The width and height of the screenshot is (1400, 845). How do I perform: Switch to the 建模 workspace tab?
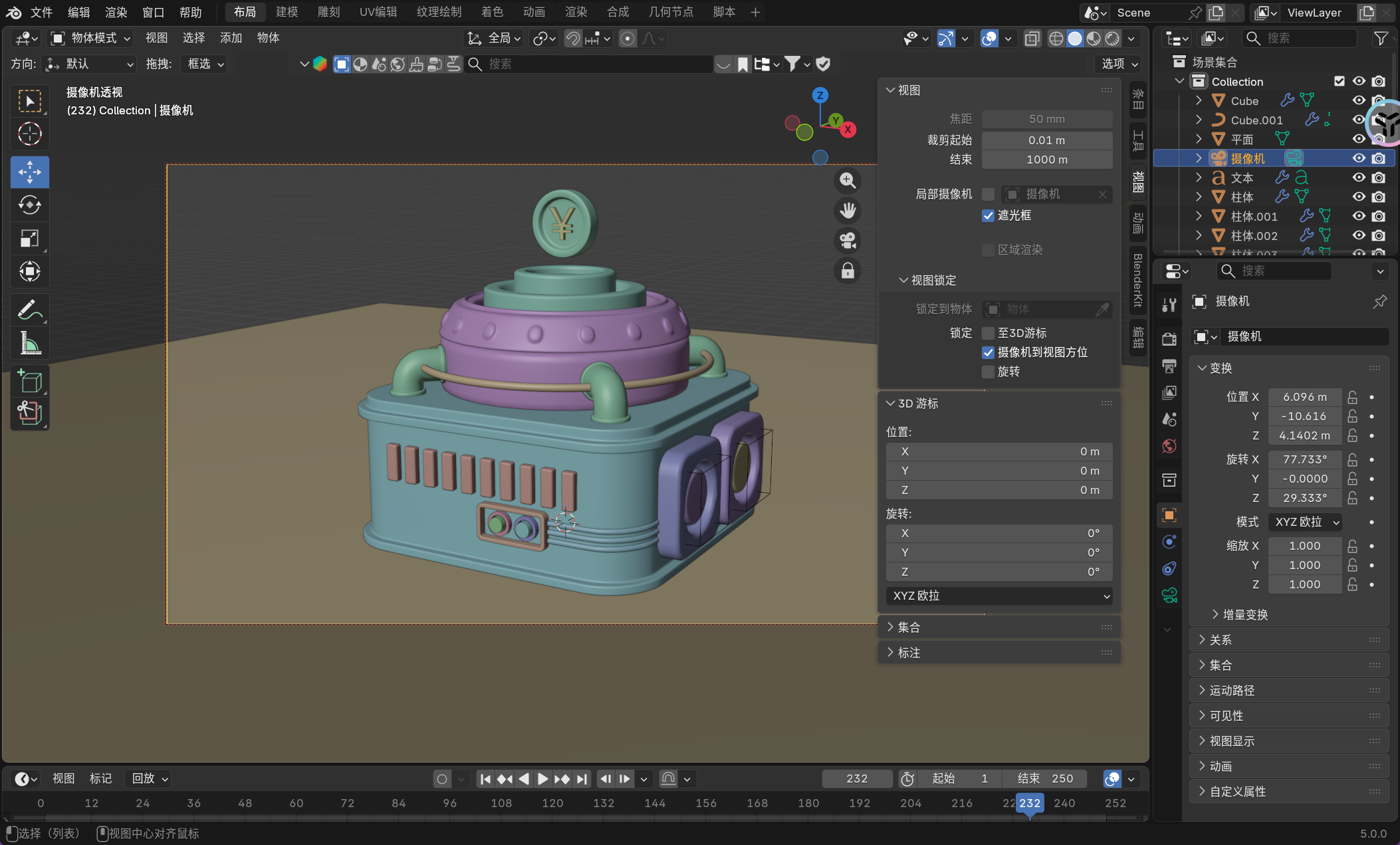tap(287, 12)
